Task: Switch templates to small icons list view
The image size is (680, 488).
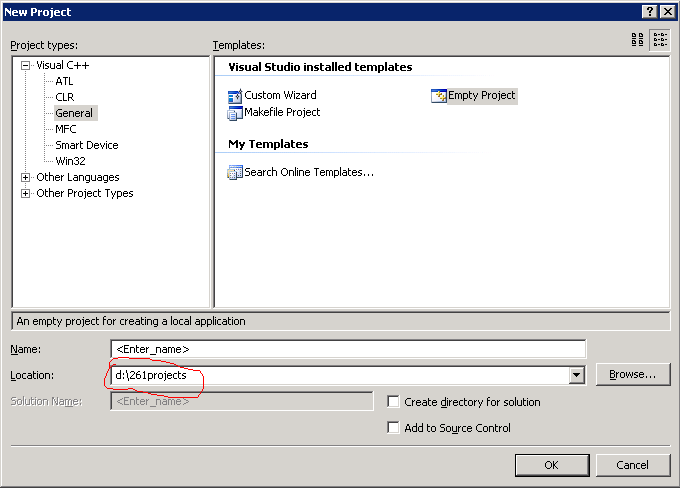Action: pos(660,40)
